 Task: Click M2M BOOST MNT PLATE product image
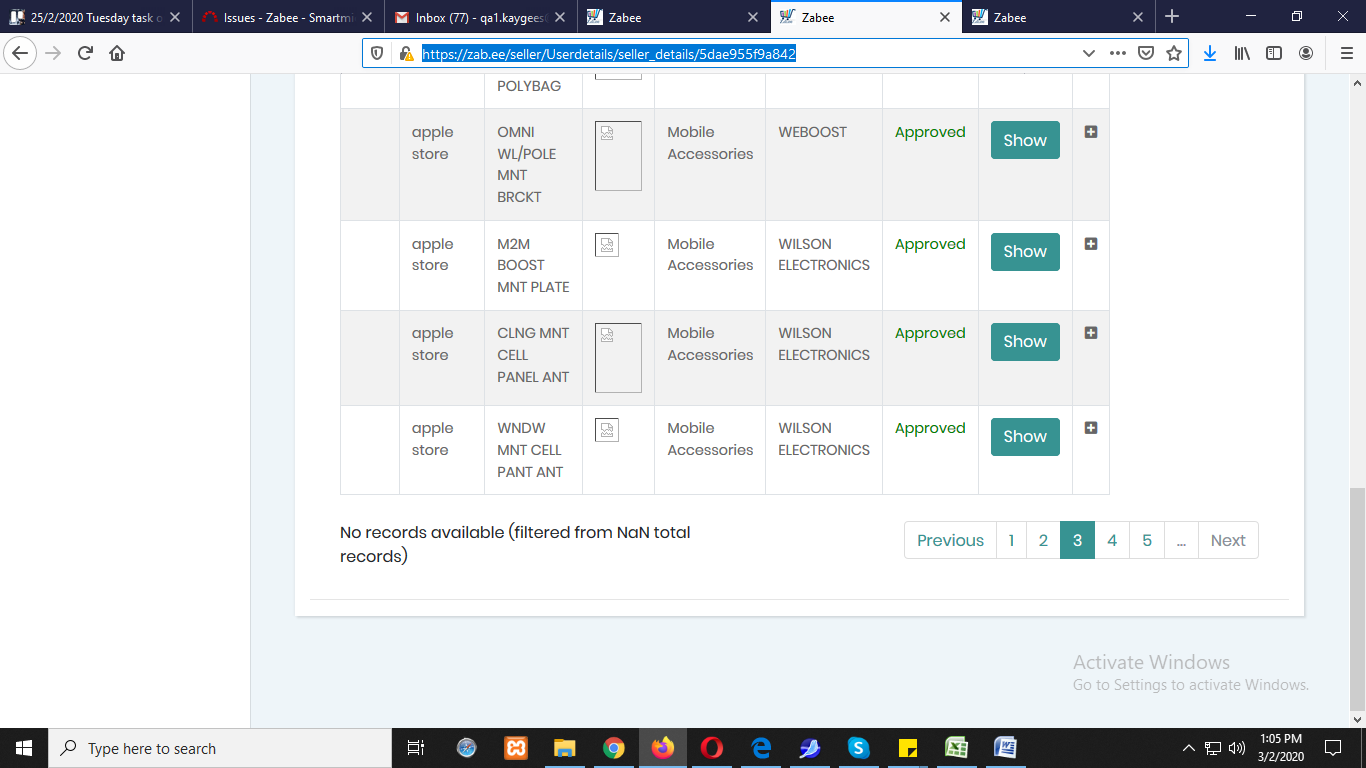coord(607,245)
